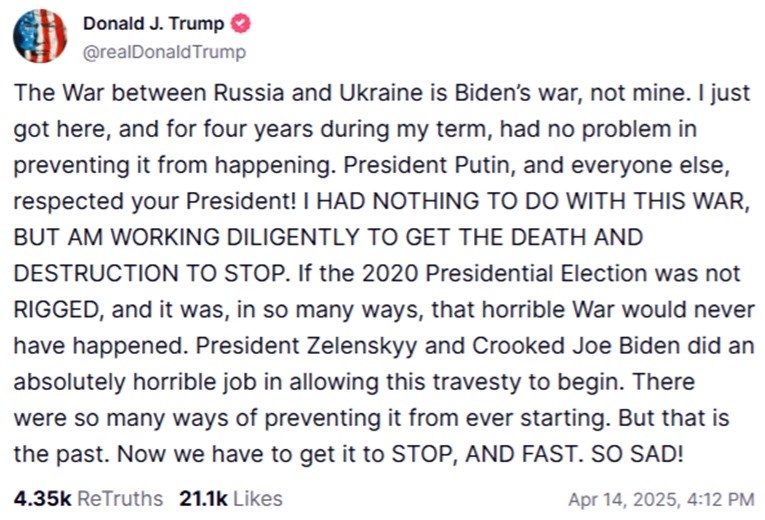
Task: Open the Donald J. Trump display name
Action: click(155, 24)
